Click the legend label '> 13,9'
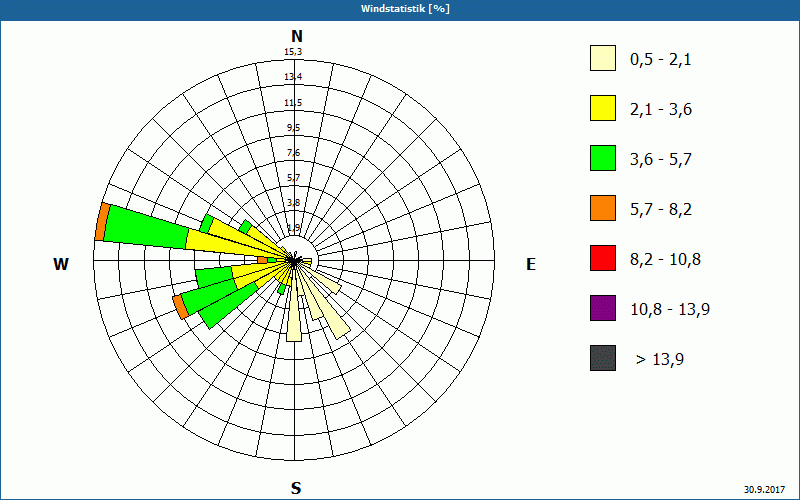The height and width of the screenshot is (500, 800). (660, 360)
